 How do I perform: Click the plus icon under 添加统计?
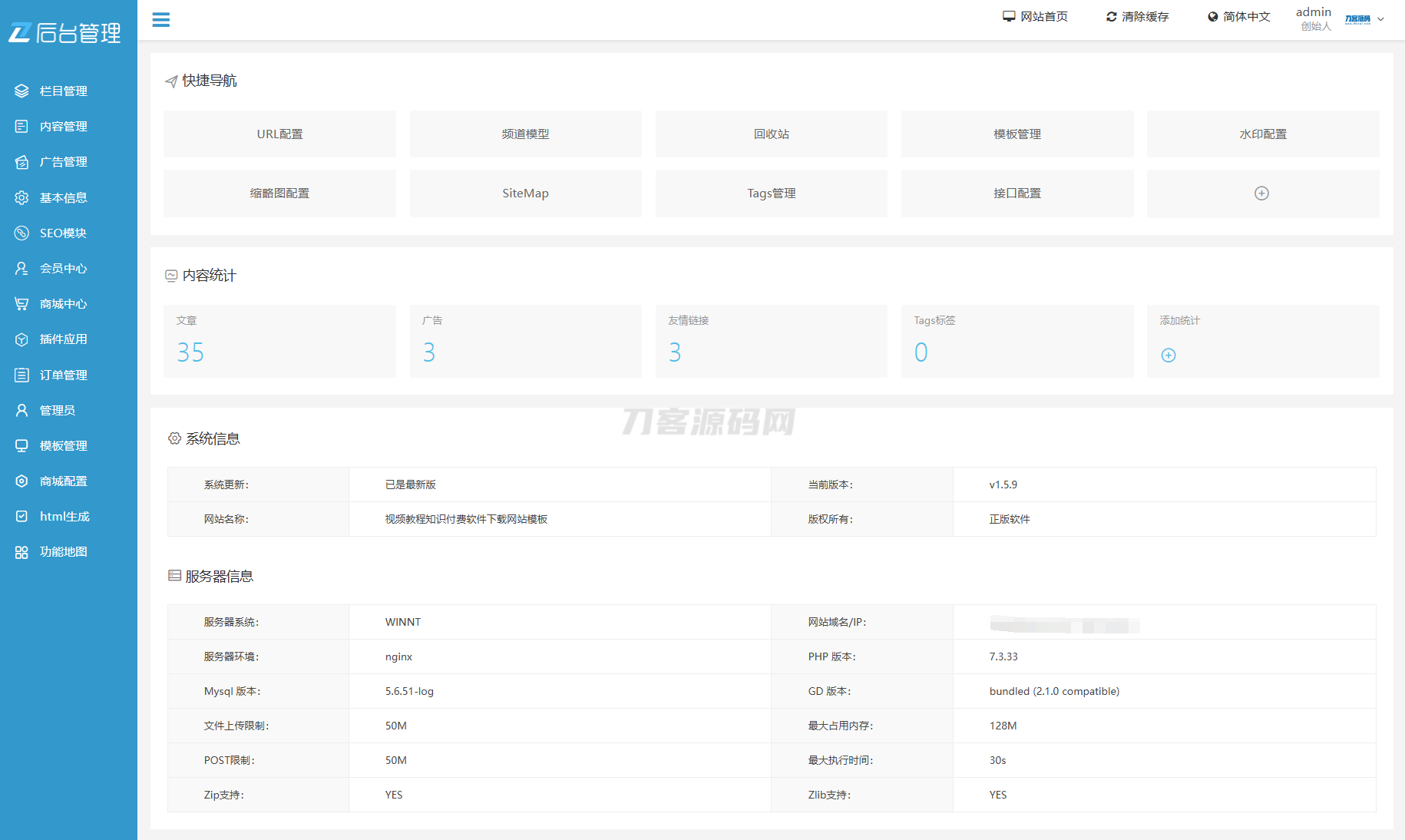1168,355
